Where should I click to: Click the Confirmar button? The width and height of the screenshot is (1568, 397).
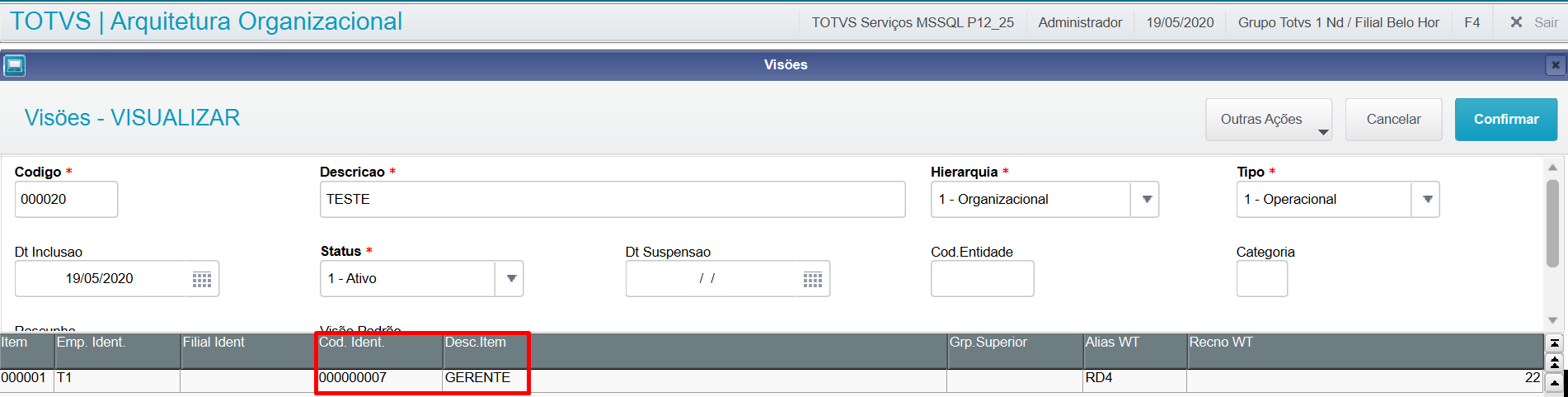tap(1506, 120)
